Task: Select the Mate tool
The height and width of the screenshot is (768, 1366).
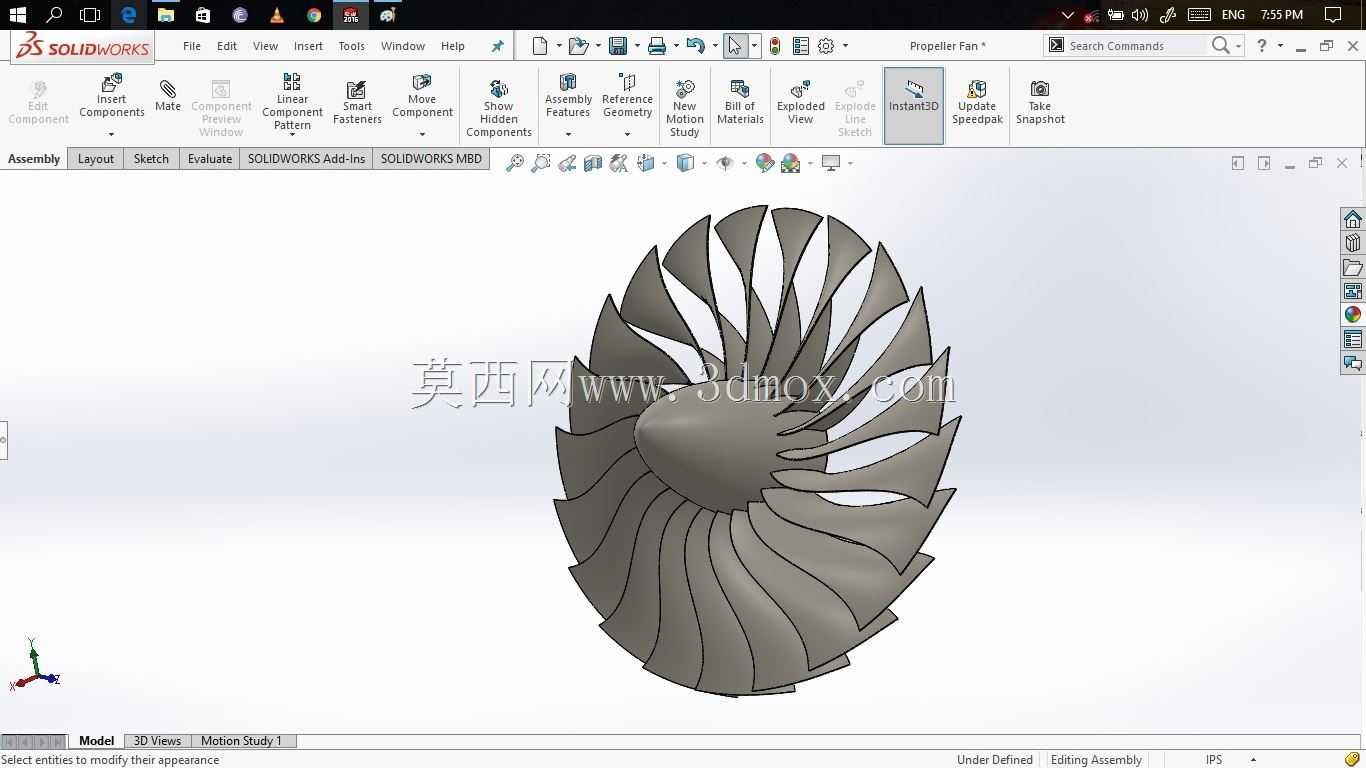Action: [168, 97]
